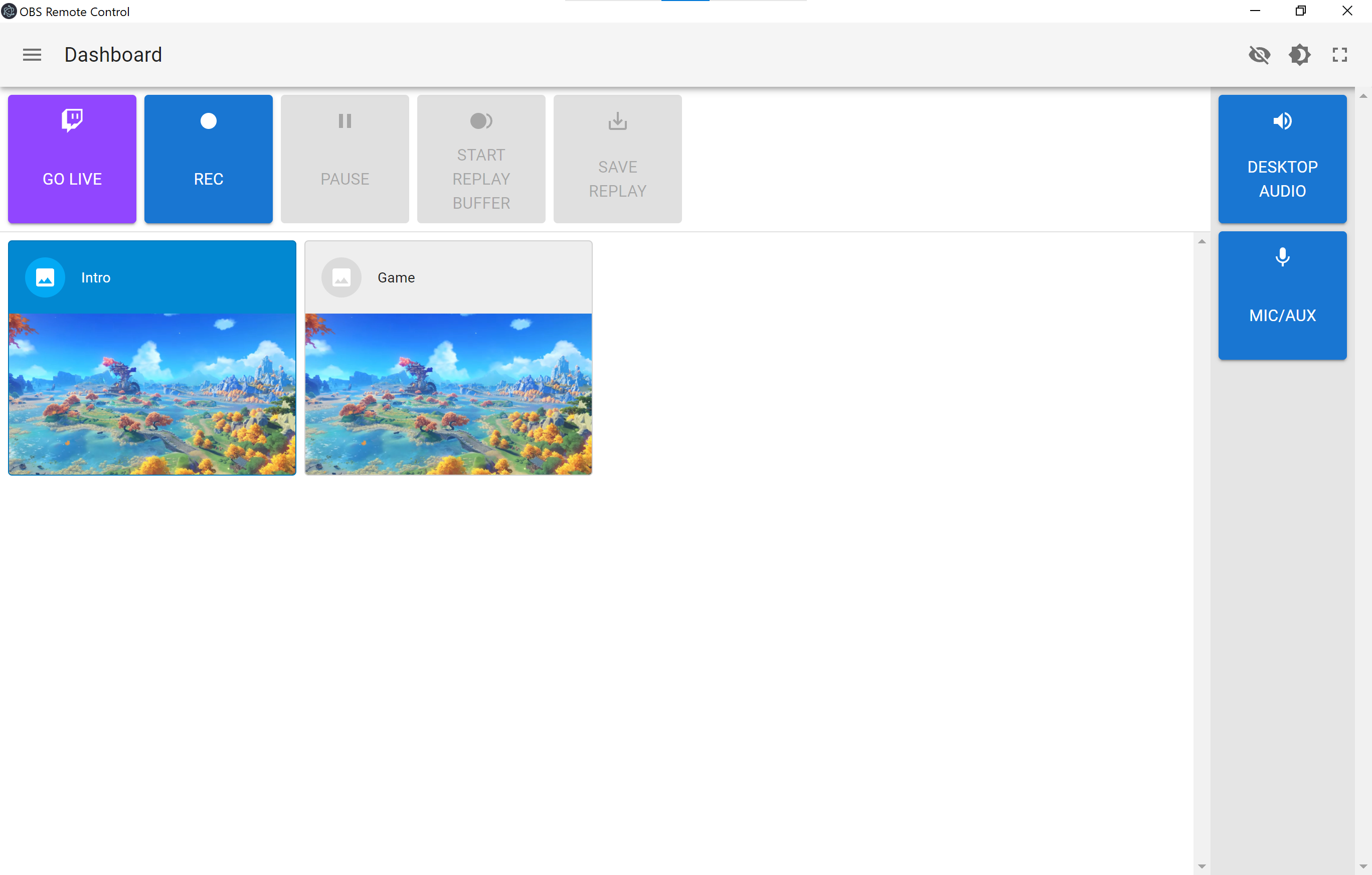
Task: Click the Intro scene preview thumbnail
Action: click(x=152, y=394)
